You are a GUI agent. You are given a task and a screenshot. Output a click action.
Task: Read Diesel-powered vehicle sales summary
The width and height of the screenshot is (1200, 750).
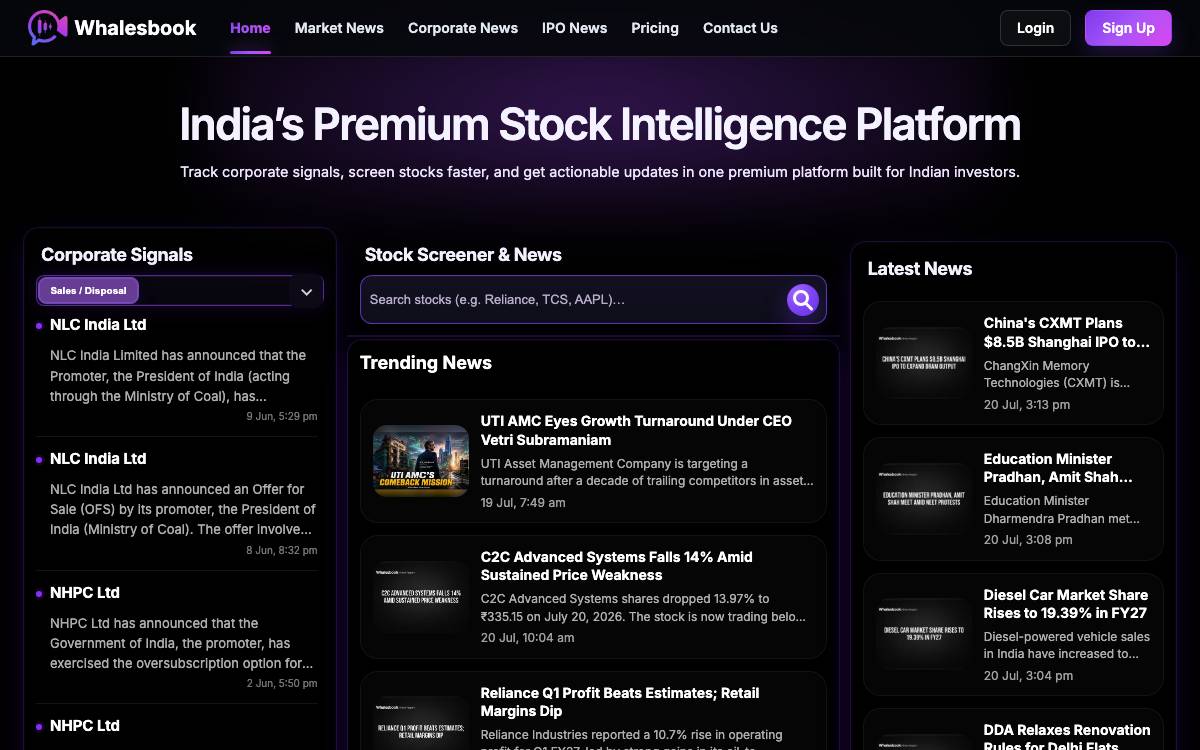coord(1067,645)
